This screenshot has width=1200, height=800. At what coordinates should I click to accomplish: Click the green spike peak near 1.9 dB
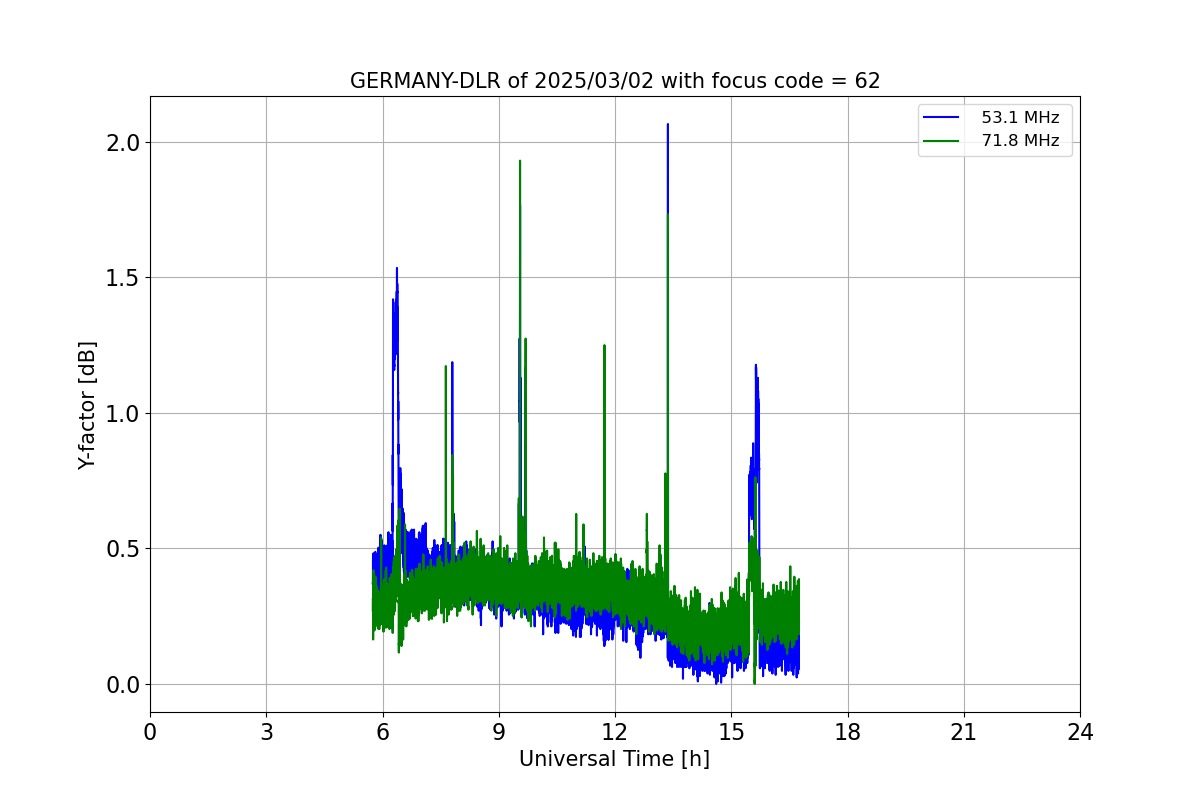(x=520, y=162)
